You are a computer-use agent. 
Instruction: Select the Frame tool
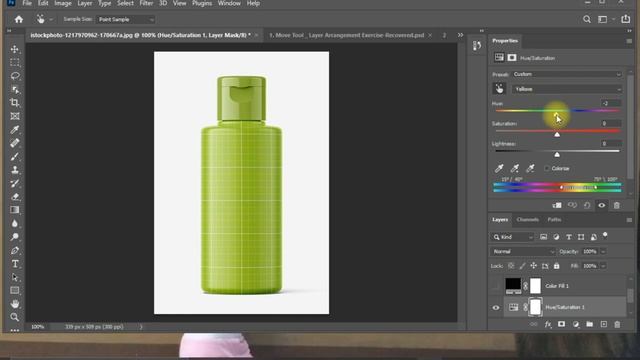(15, 116)
